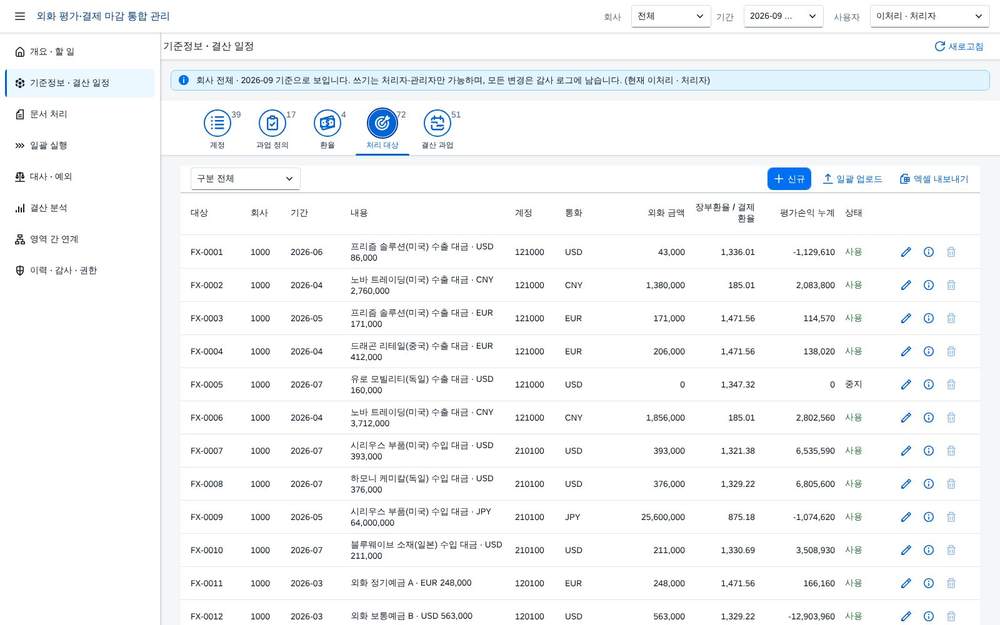The width and height of the screenshot is (1000, 625).
Task: Edit row FX-0007 with pencil icon
Action: (906, 451)
